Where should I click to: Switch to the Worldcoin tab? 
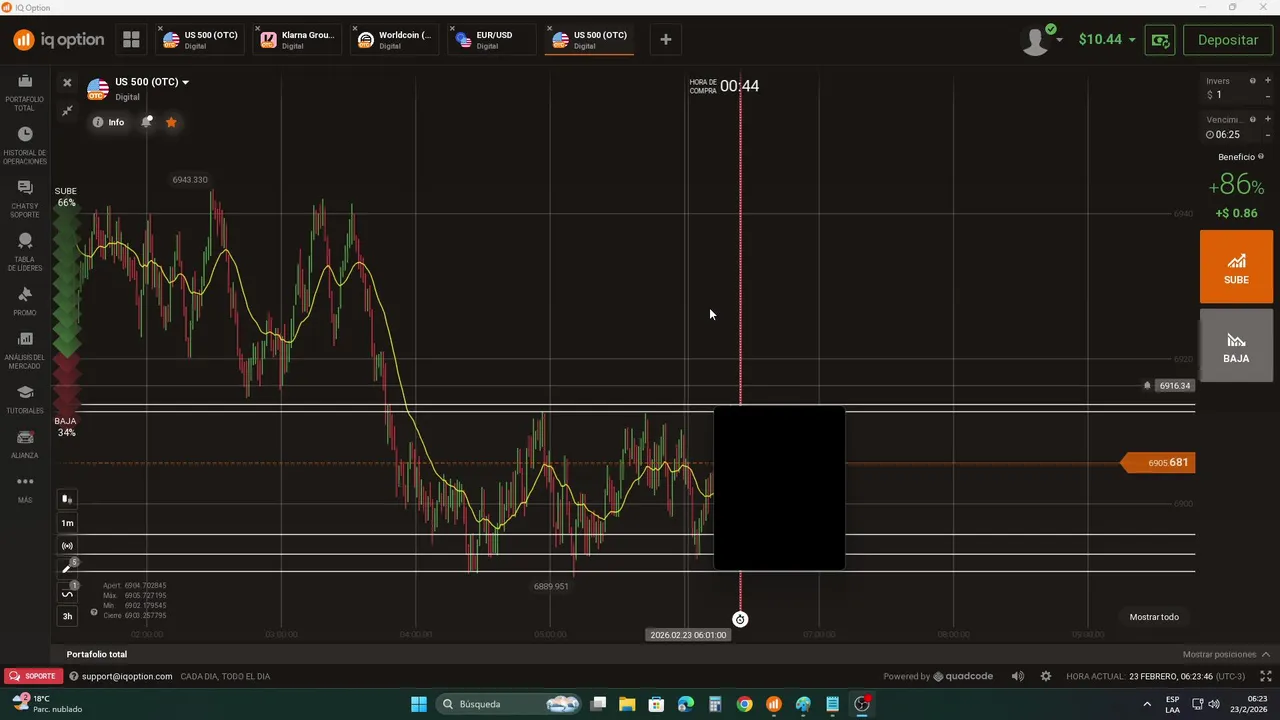pos(394,40)
